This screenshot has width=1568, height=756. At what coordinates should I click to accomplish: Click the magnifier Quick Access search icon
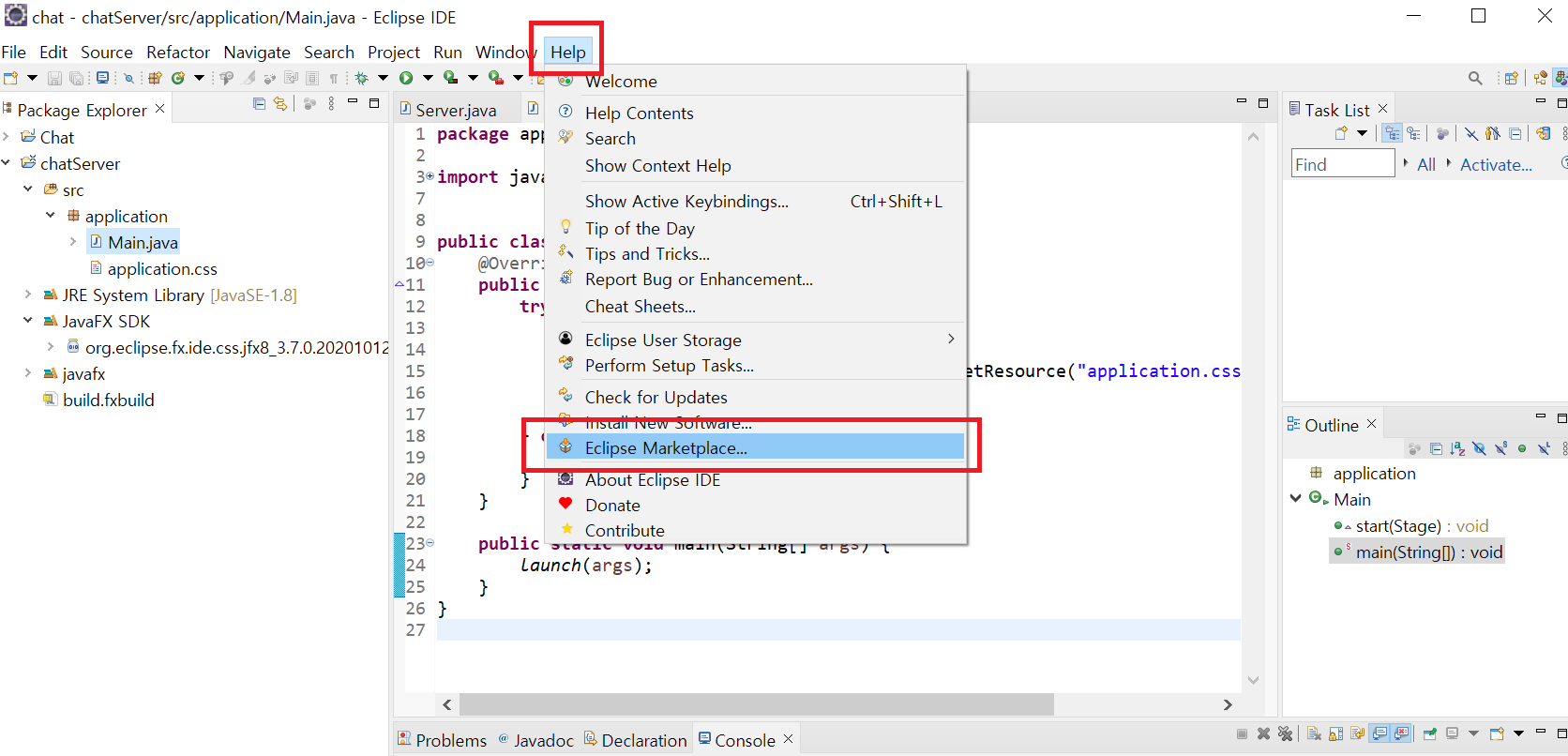1475,78
